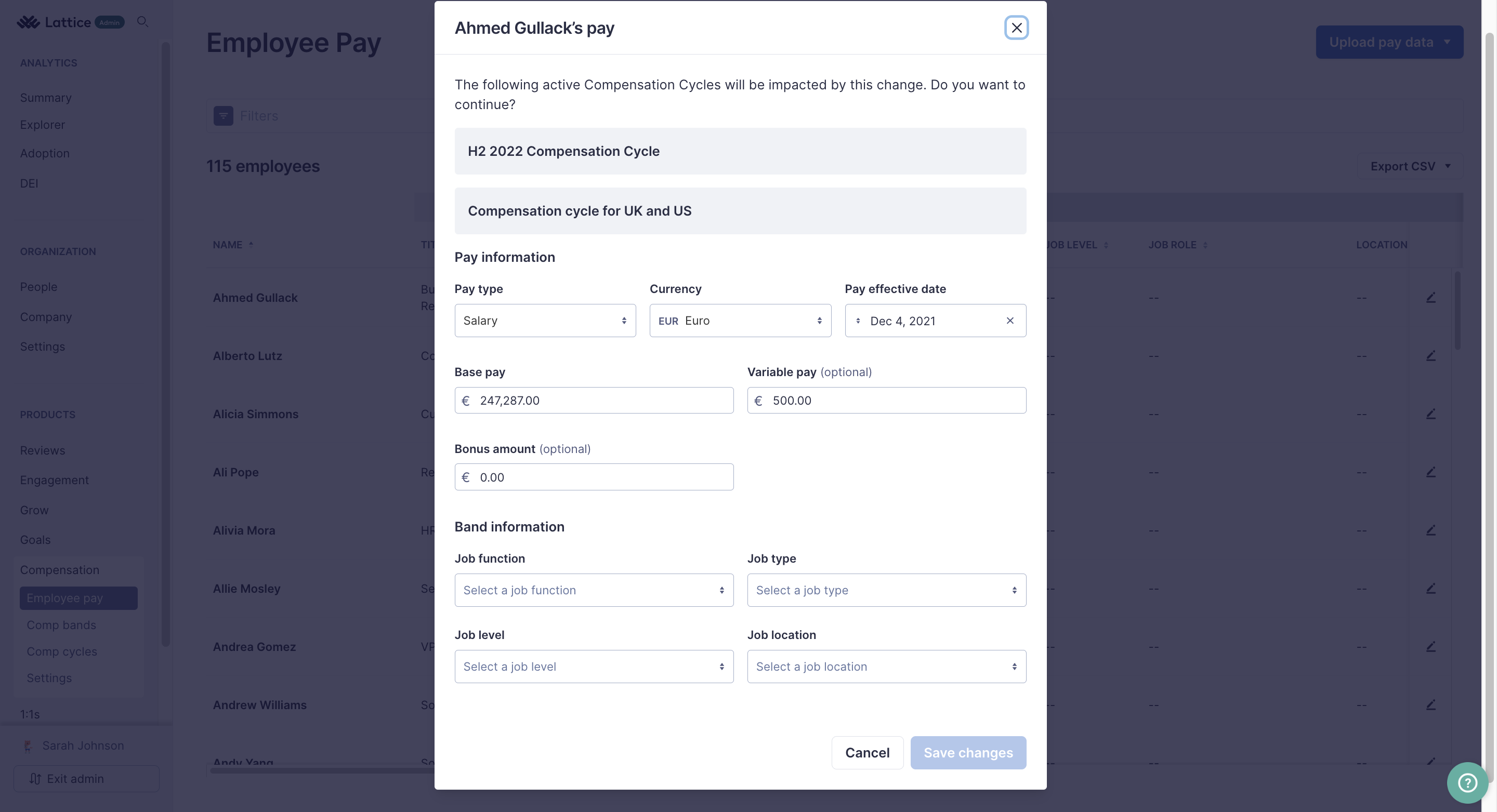Image resolution: width=1497 pixels, height=812 pixels.
Task: Open the Job level dropdown
Action: (594, 666)
